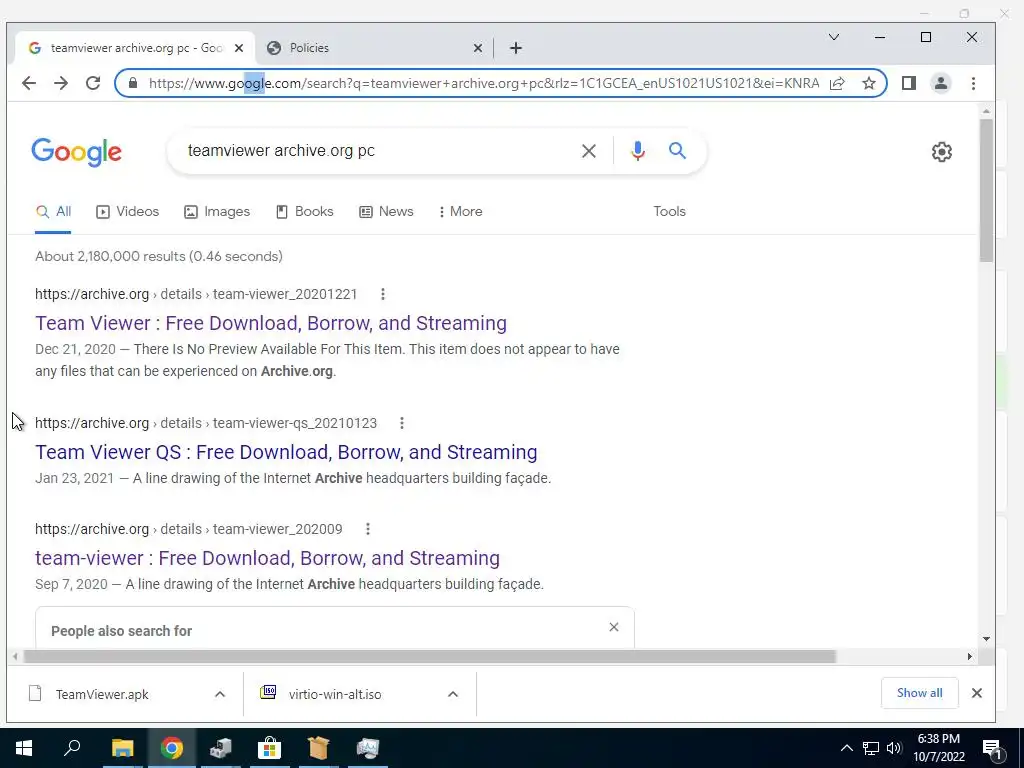Open the tab search dropdown arrow
The height and width of the screenshot is (768, 1024).
click(834, 37)
